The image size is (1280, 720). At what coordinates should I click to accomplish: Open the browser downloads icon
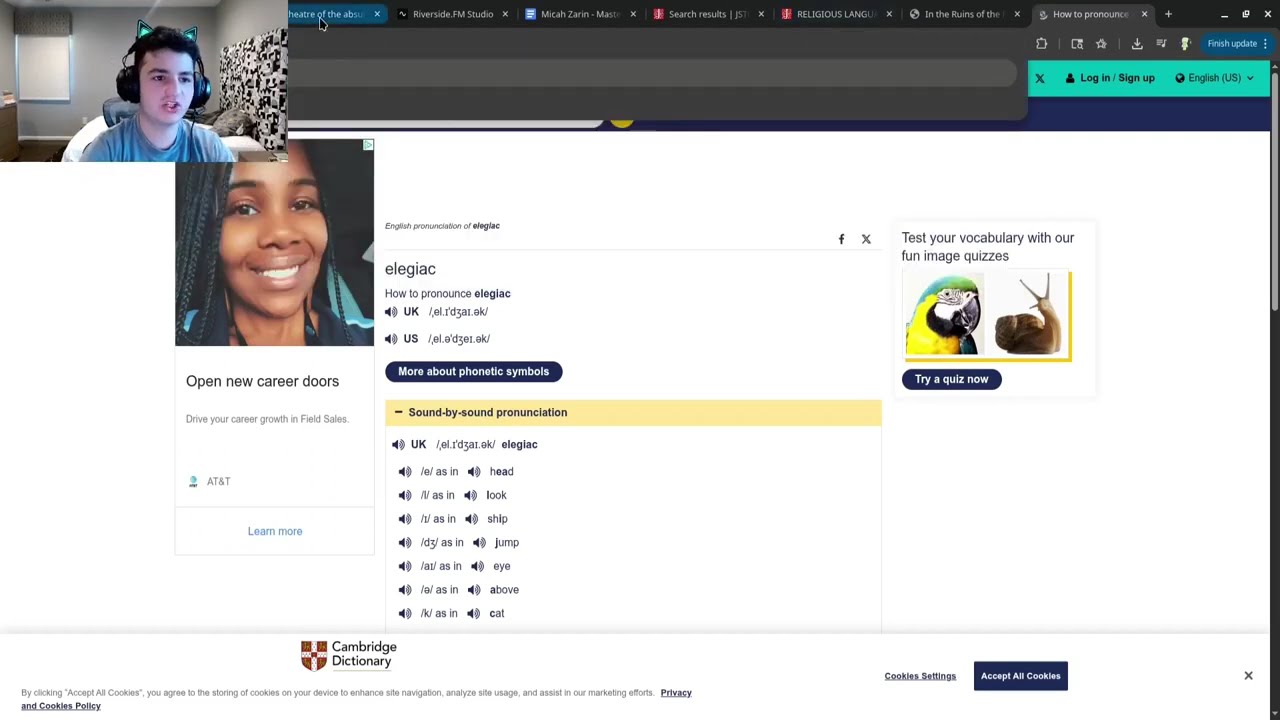pyautogui.click(x=1137, y=43)
